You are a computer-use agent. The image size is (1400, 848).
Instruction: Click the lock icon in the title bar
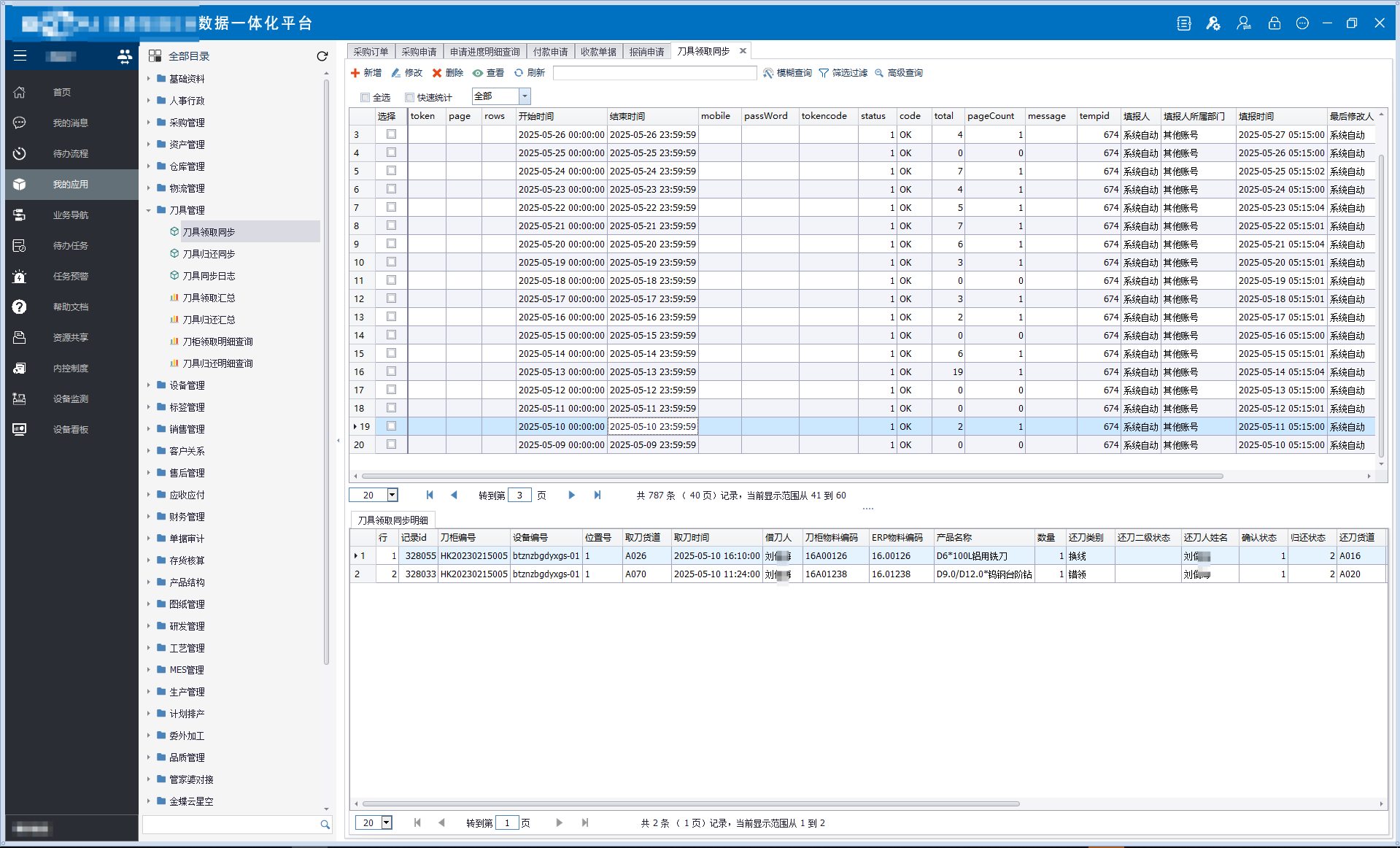pyautogui.click(x=1274, y=23)
